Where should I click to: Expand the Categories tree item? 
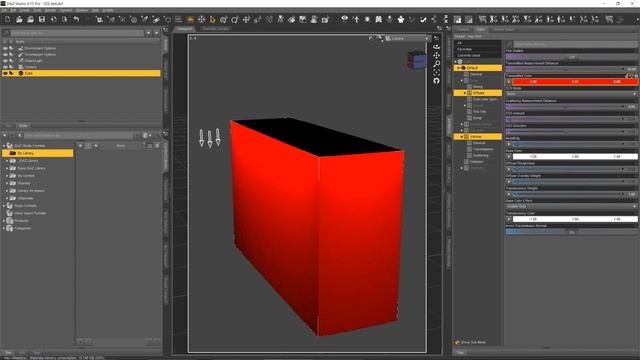click(x=4, y=228)
